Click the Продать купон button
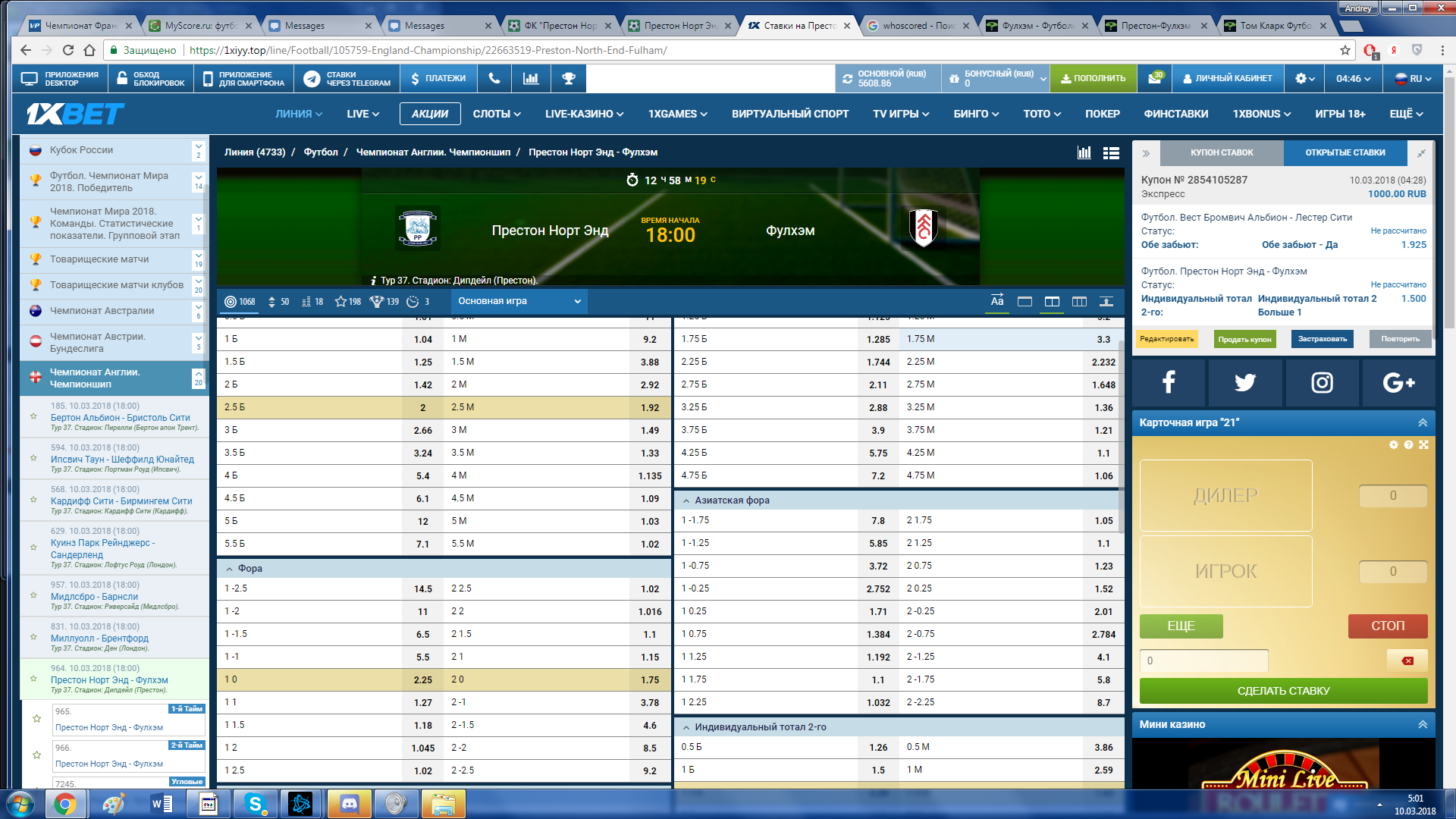1456x819 pixels. [x=1244, y=339]
